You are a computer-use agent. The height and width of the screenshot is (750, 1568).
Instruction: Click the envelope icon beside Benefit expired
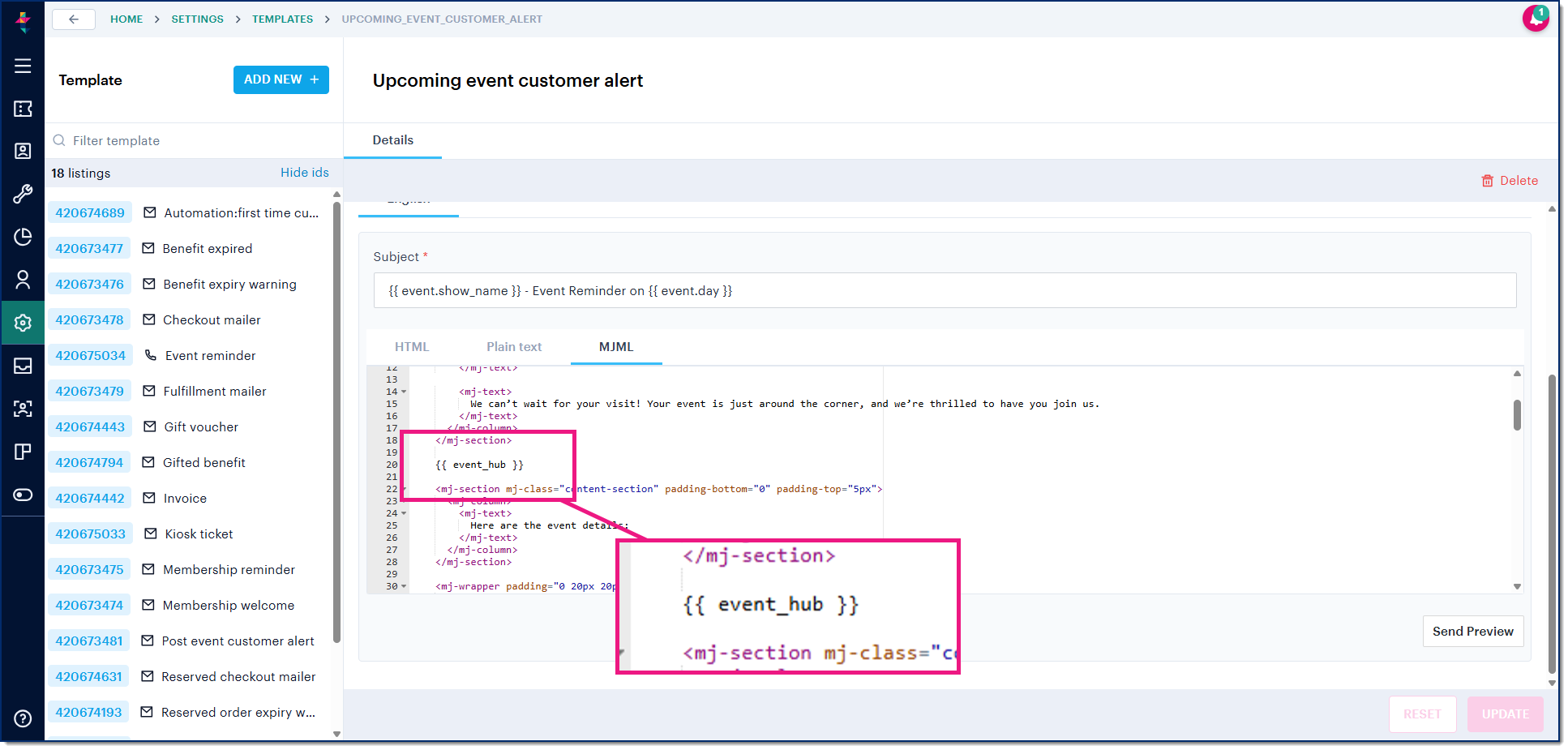(148, 248)
